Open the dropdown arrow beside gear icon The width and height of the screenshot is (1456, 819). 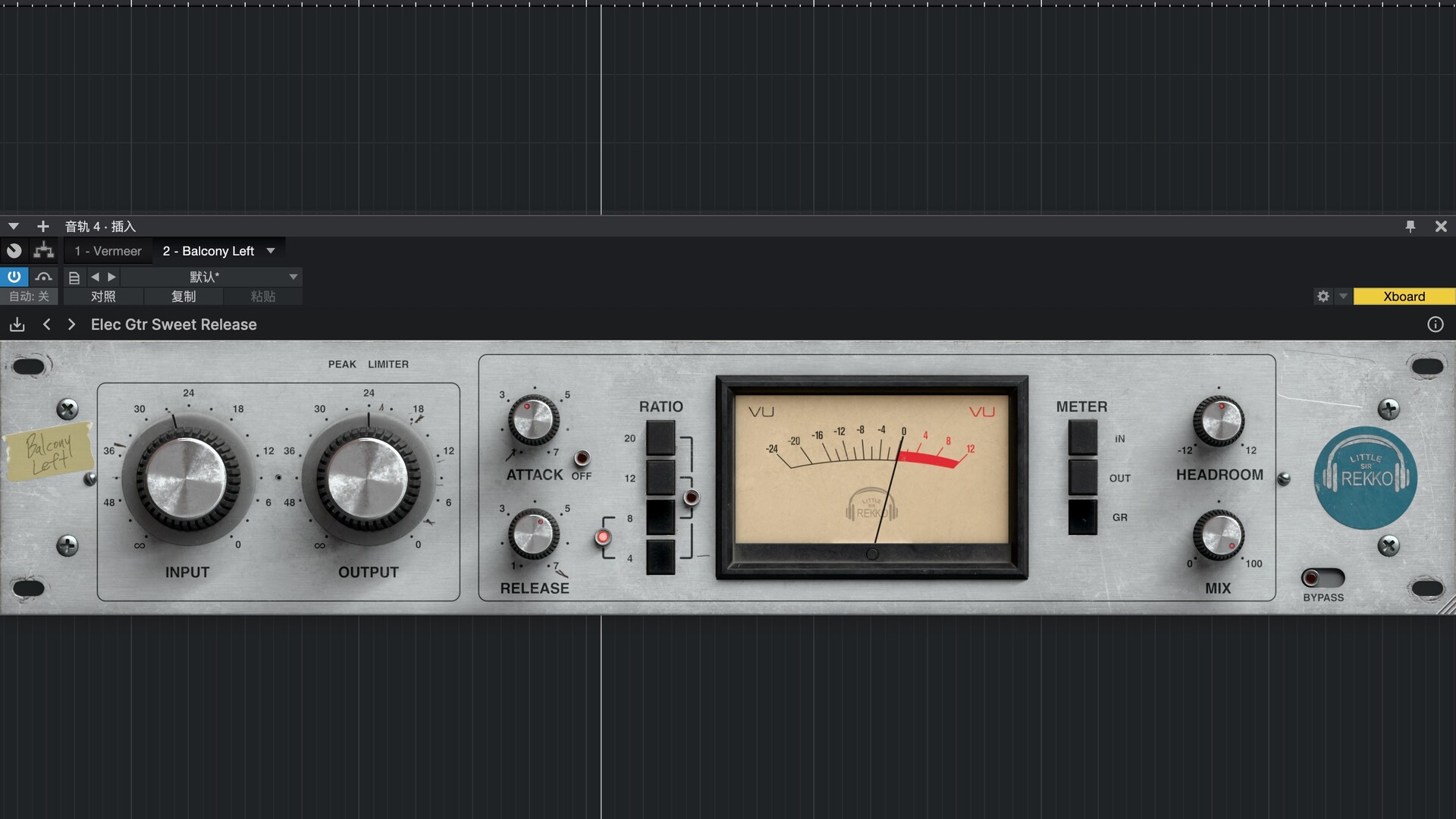tap(1343, 297)
